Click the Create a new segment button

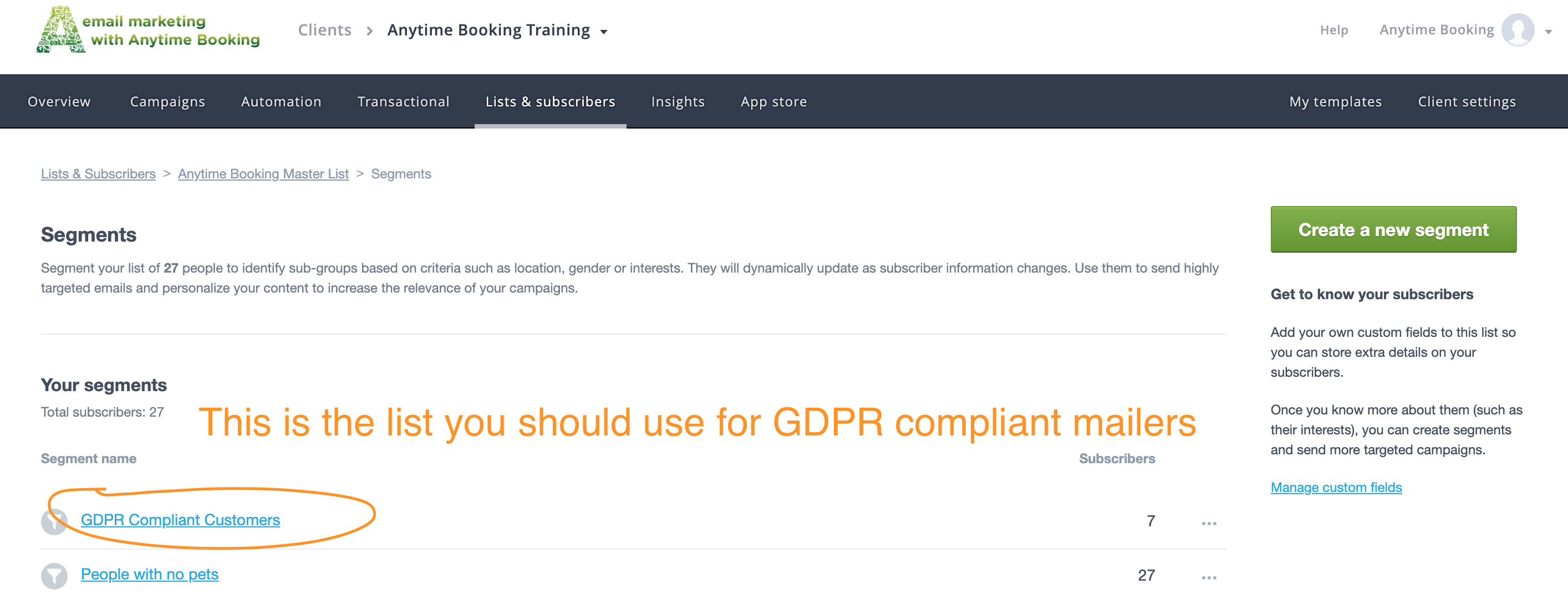coord(1393,229)
